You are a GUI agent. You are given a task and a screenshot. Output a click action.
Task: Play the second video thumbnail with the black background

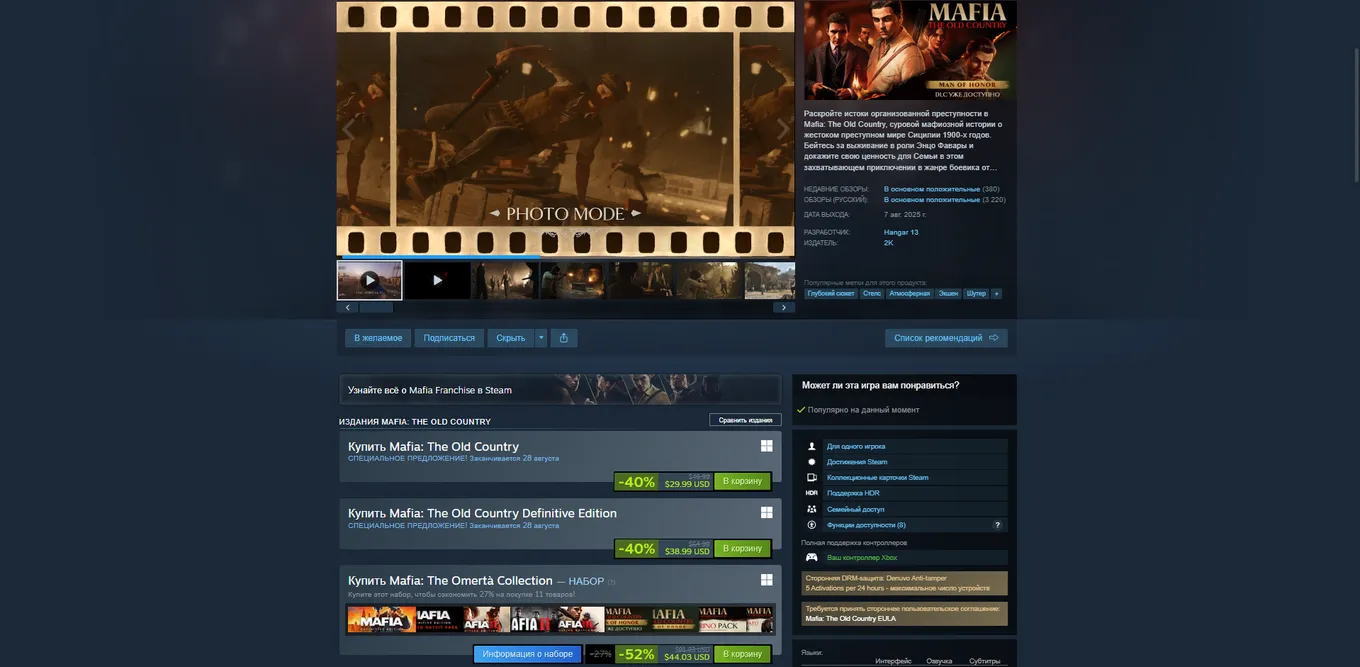(437, 280)
